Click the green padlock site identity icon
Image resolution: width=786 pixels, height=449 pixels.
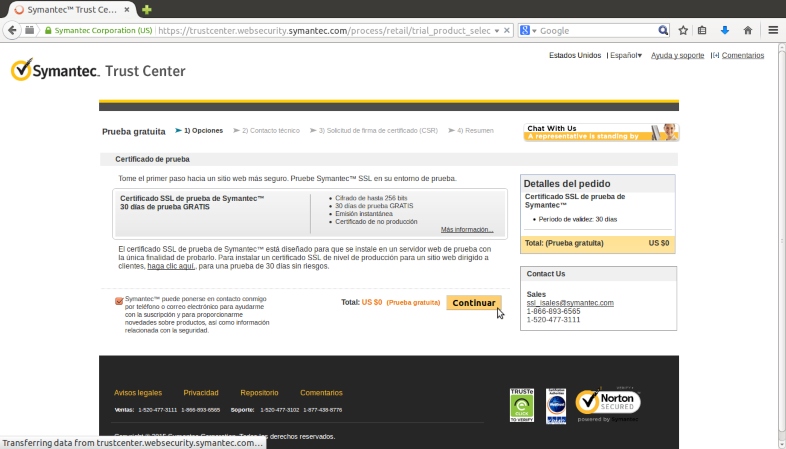point(48,31)
